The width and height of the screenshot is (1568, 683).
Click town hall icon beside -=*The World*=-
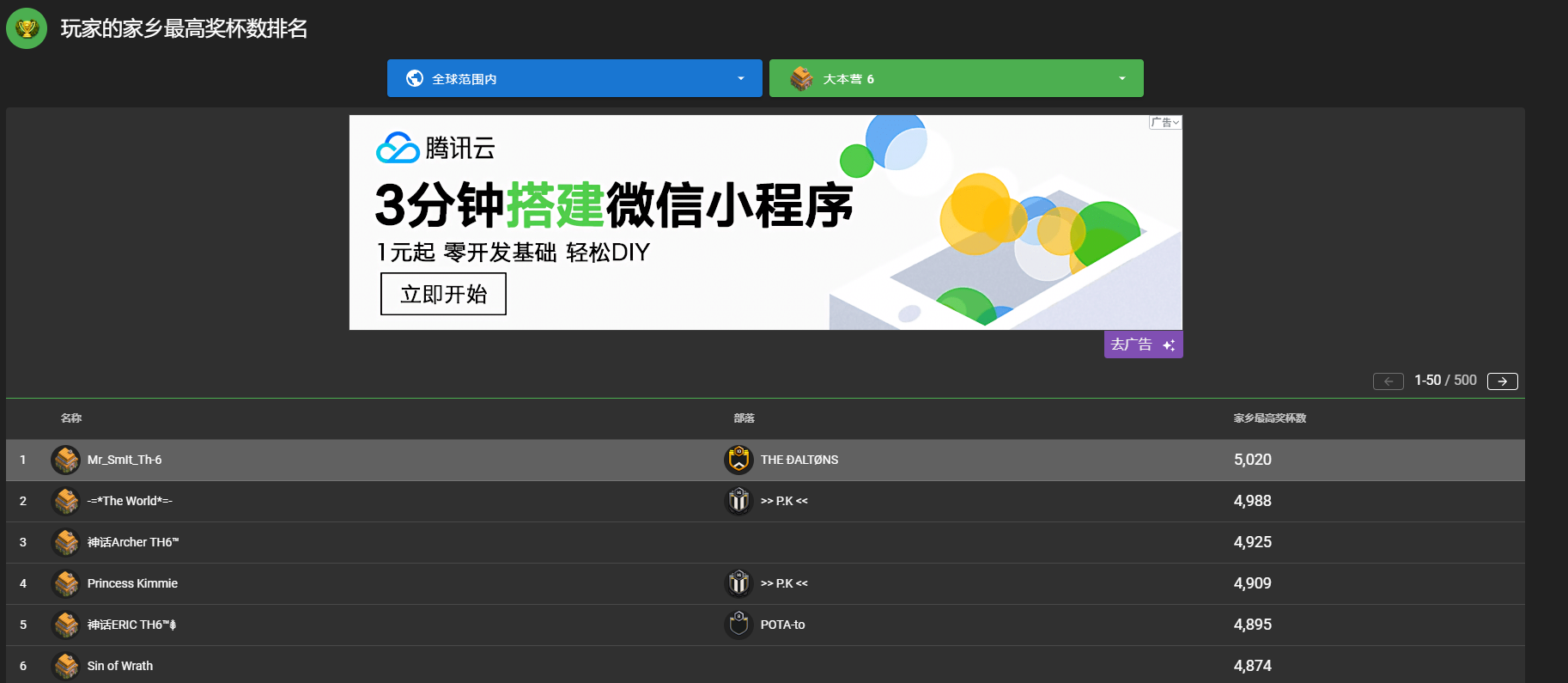point(66,501)
